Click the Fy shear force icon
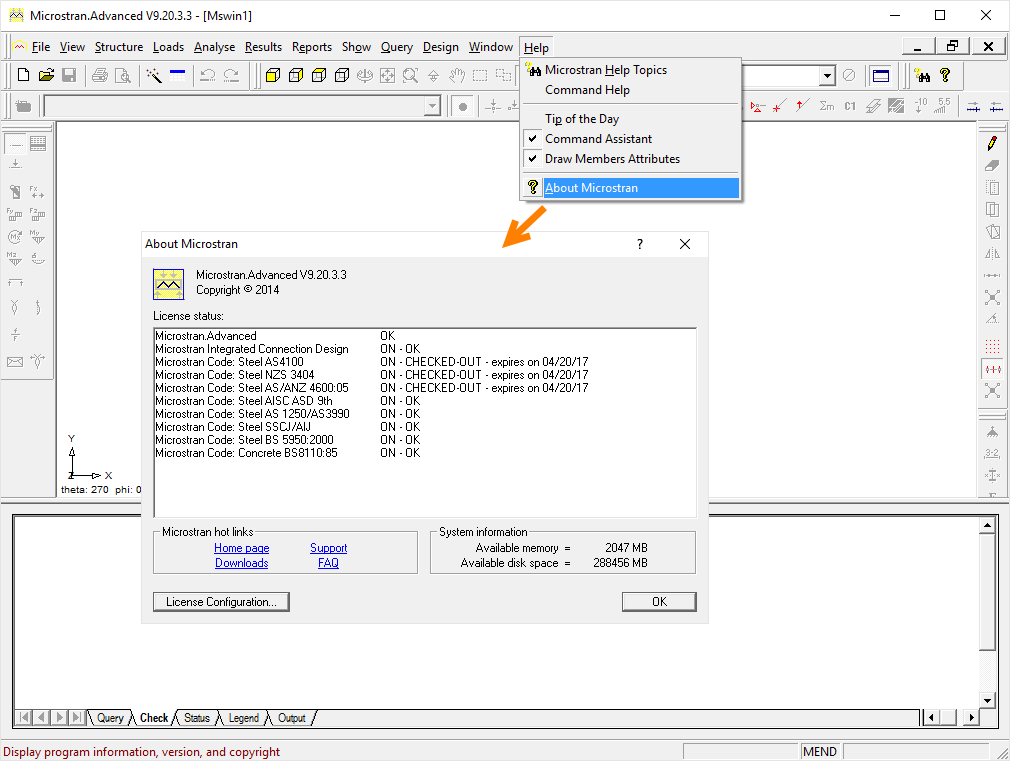Image resolution: width=1010 pixels, height=761 pixels. pyautogui.click(x=15, y=215)
